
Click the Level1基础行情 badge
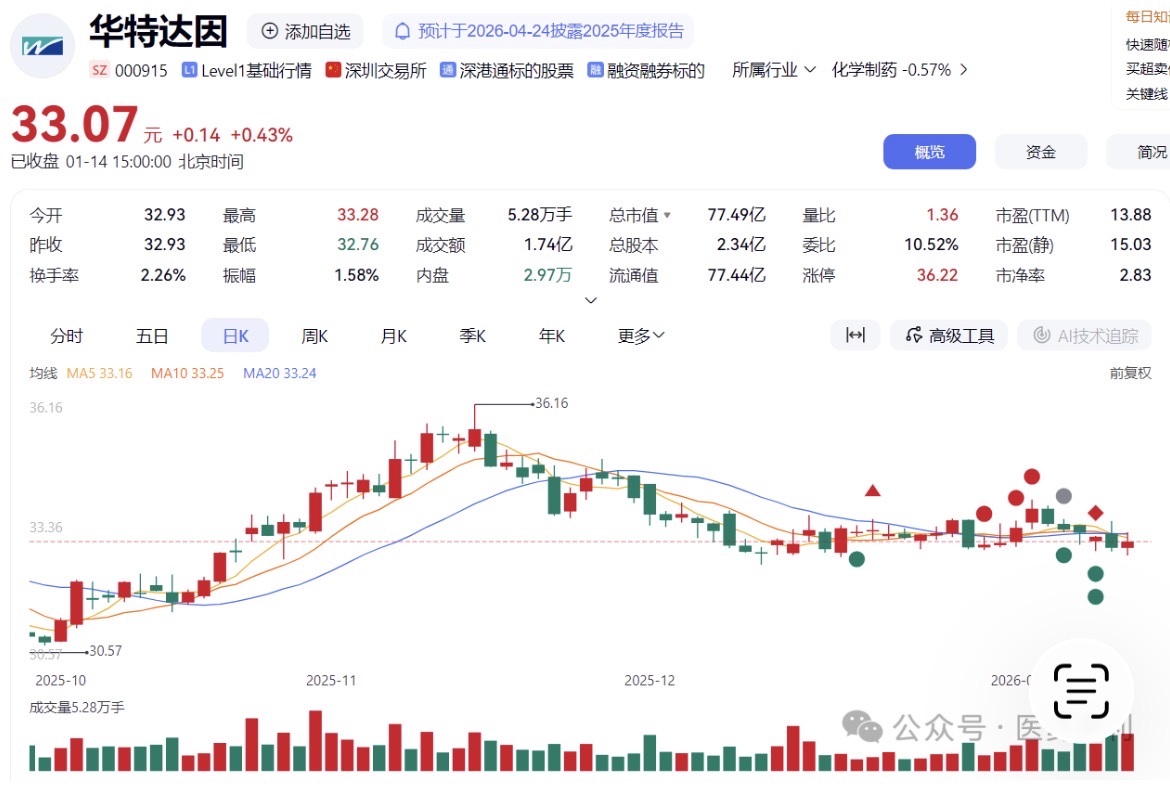pos(246,70)
